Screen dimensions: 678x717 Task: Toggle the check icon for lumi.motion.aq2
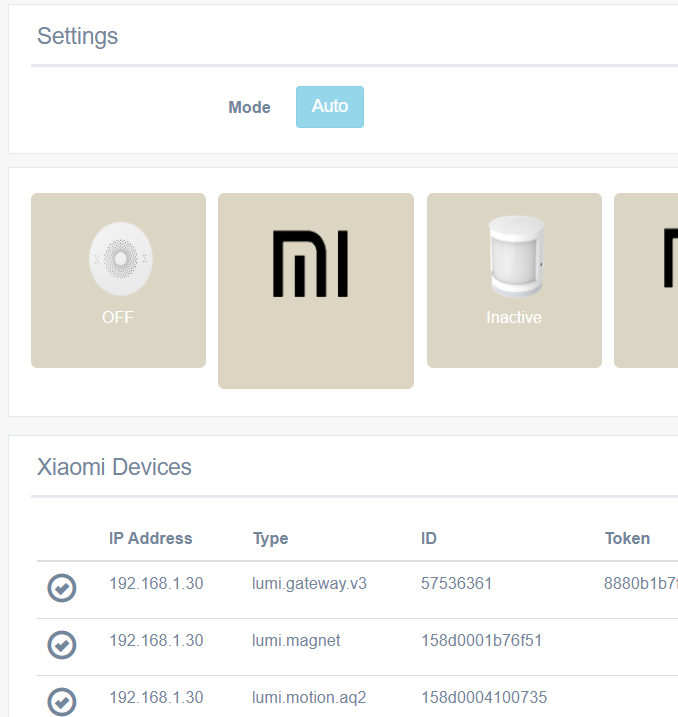[62, 700]
